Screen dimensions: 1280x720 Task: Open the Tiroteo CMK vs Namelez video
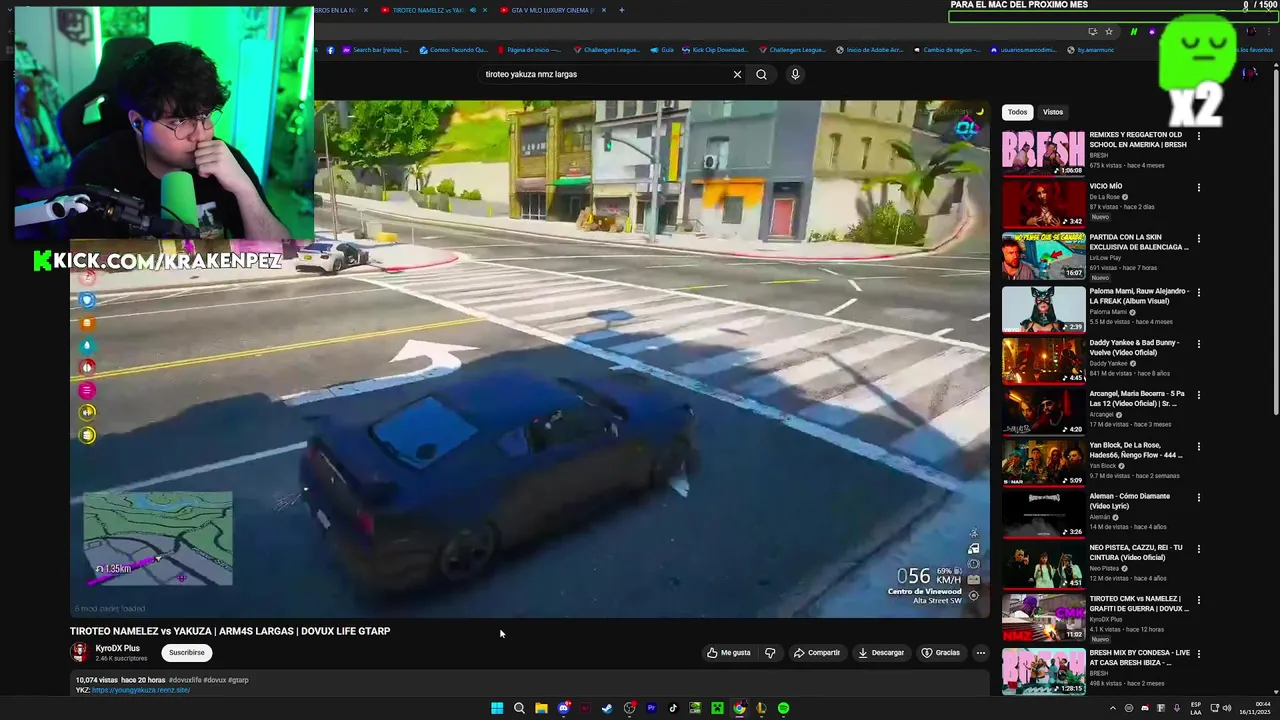click(x=1043, y=617)
